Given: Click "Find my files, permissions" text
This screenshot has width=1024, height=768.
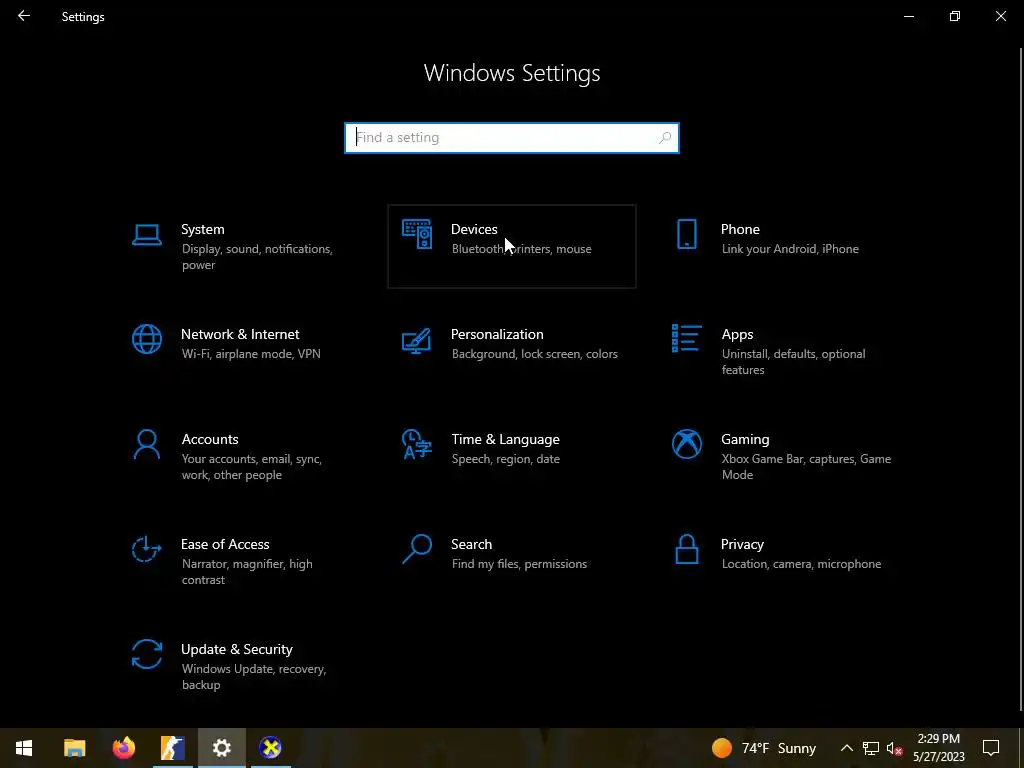Looking at the screenshot, I should 519,564.
